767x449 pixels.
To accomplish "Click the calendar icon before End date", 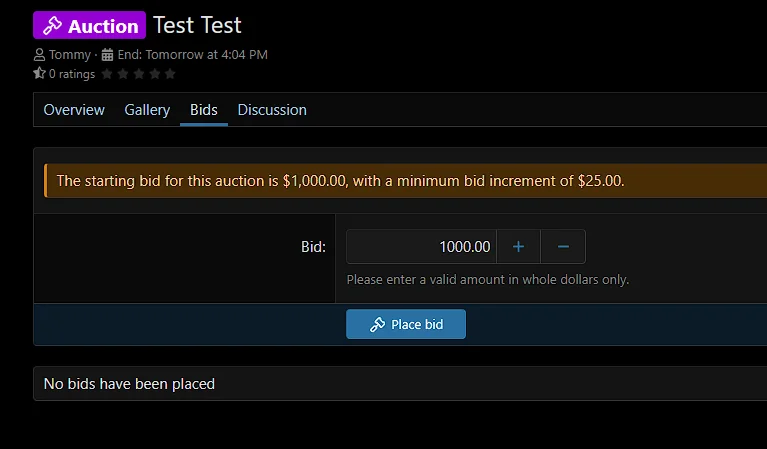I will click(107, 54).
